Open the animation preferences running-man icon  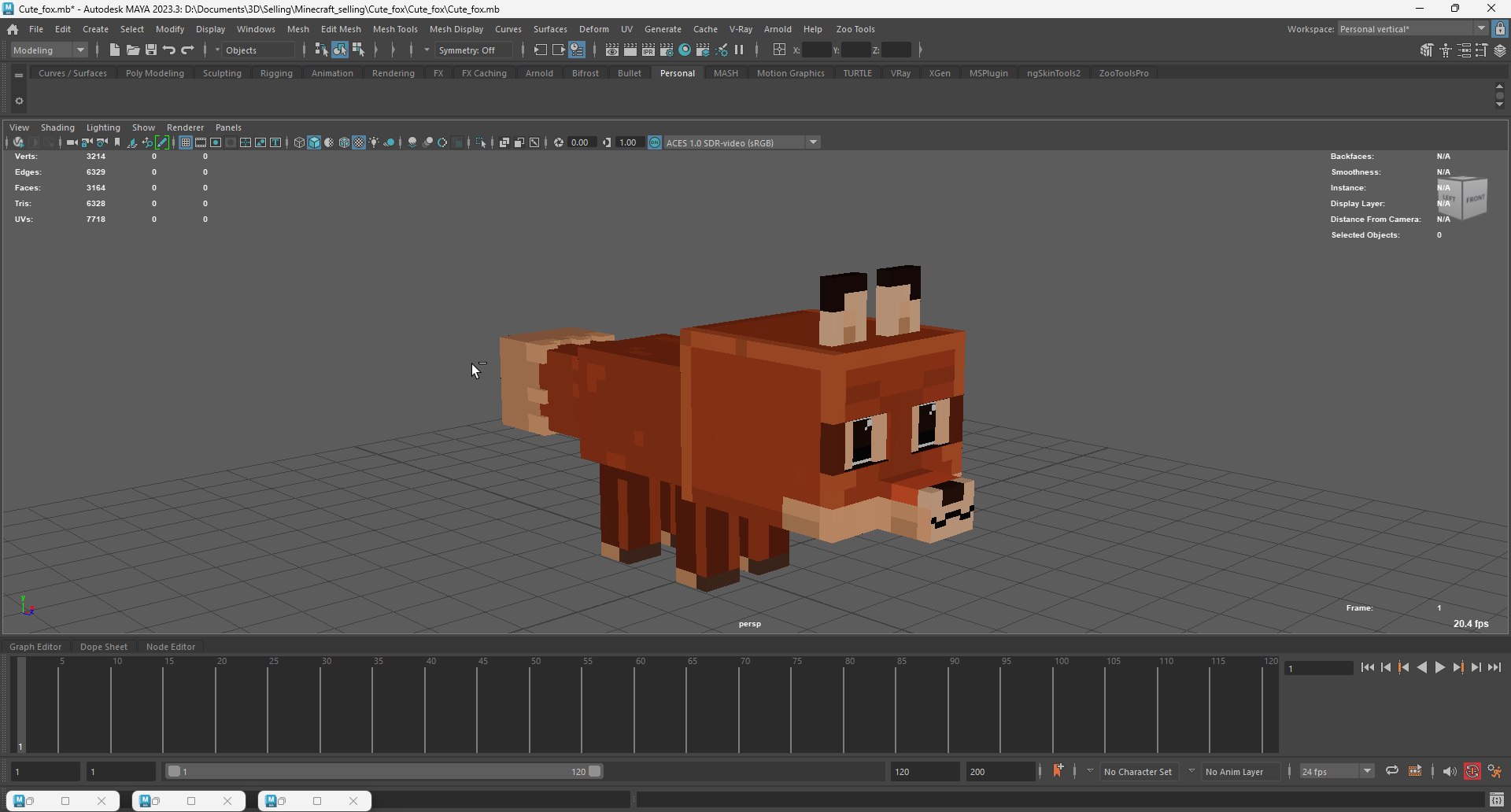pyautogui.click(x=1494, y=771)
